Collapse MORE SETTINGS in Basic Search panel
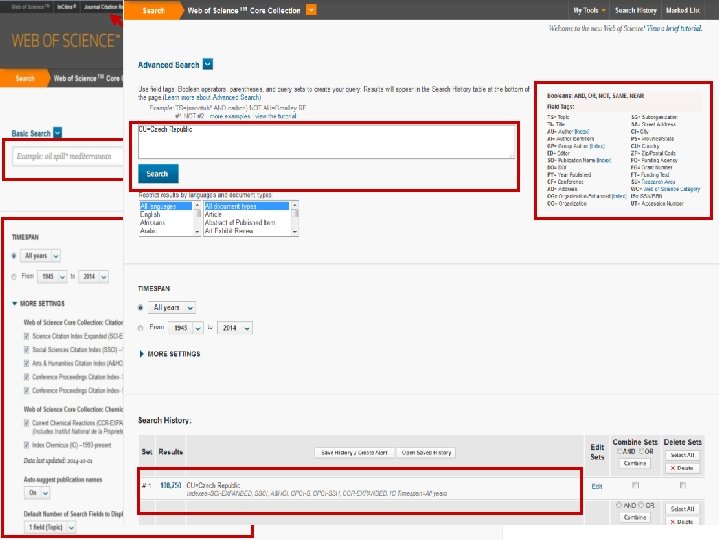 pyautogui.click(x=38, y=304)
